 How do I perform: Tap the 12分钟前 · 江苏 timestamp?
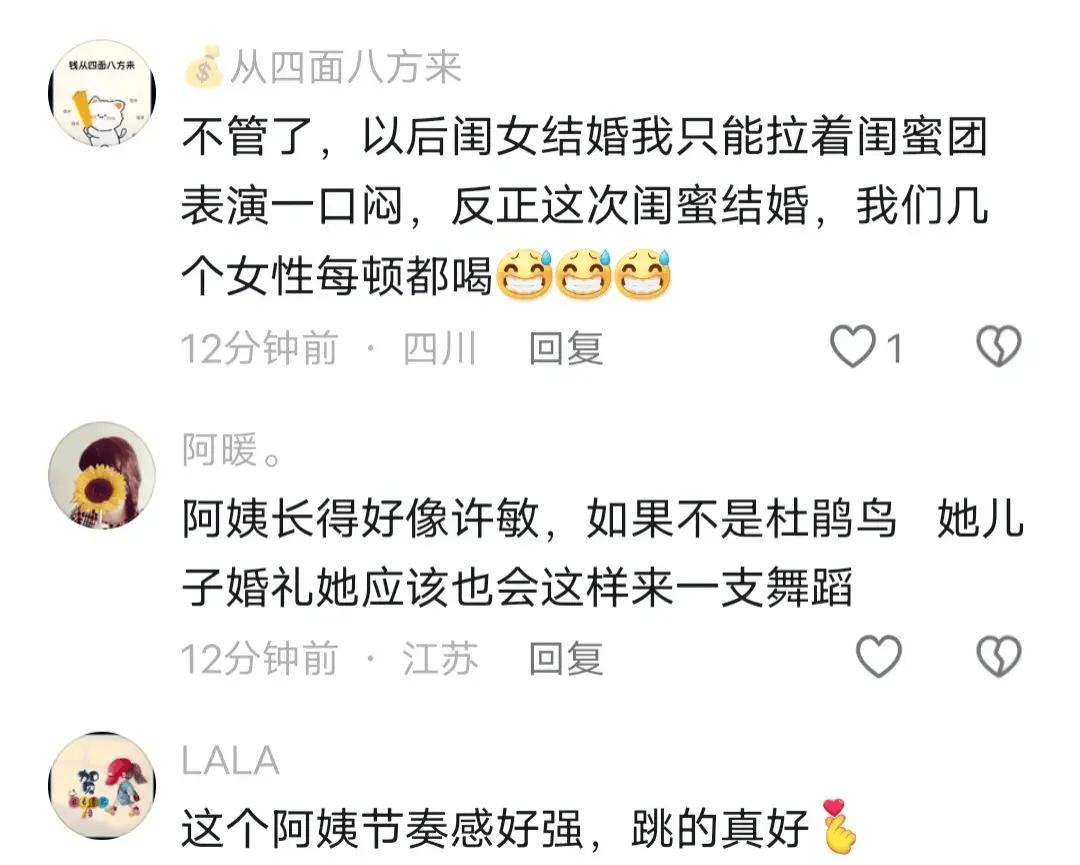329,658
